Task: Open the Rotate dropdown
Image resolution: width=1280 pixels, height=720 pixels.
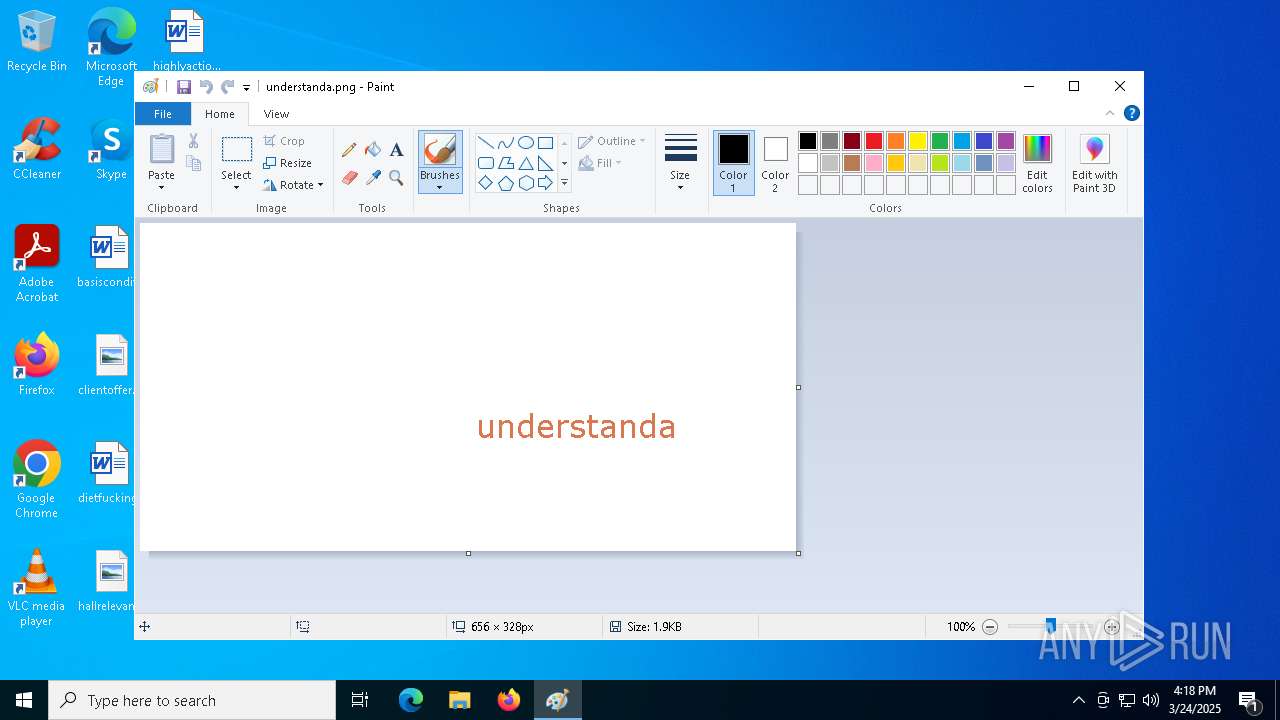Action: coord(293,185)
